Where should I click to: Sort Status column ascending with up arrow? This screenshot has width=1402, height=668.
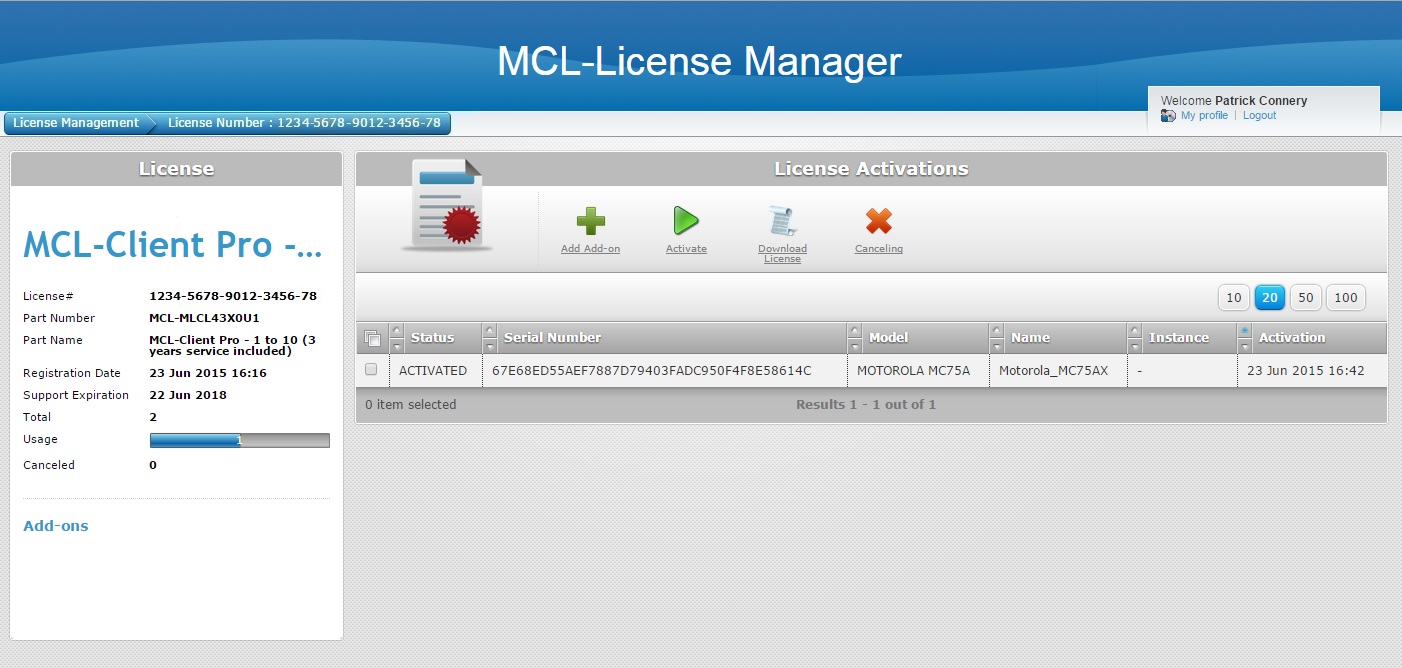(x=397, y=330)
